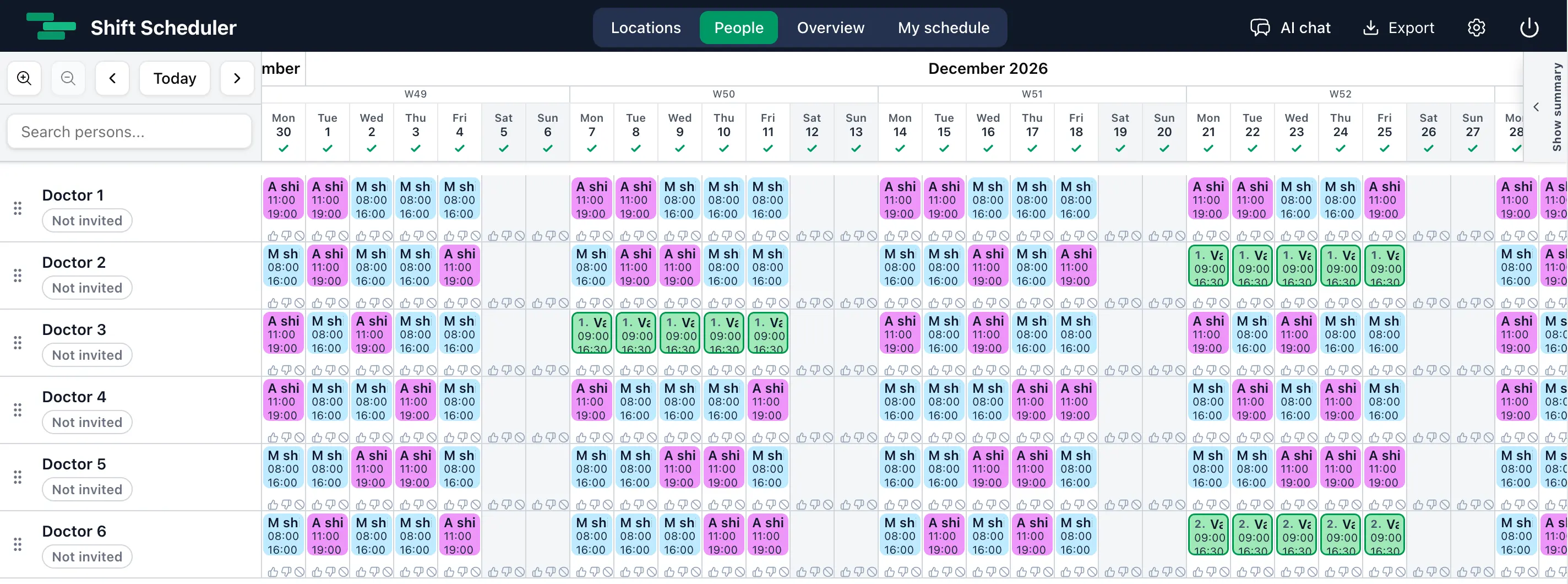This screenshot has width=1568, height=584.
Task: Open Doctor 2's green vacation block on Mon 21
Action: point(1208,266)
